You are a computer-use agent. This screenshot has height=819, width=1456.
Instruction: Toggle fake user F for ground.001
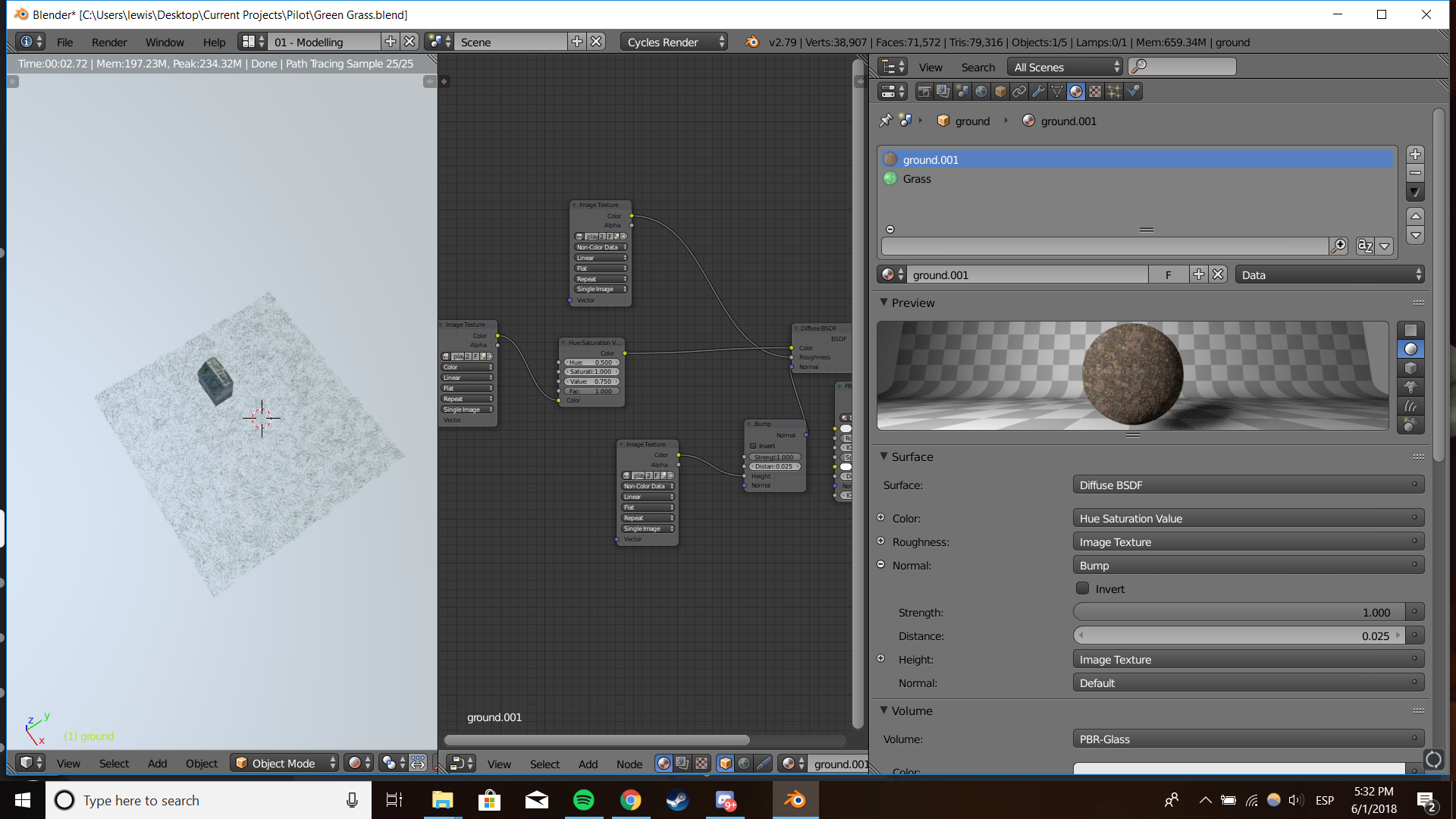point(1168,275)
